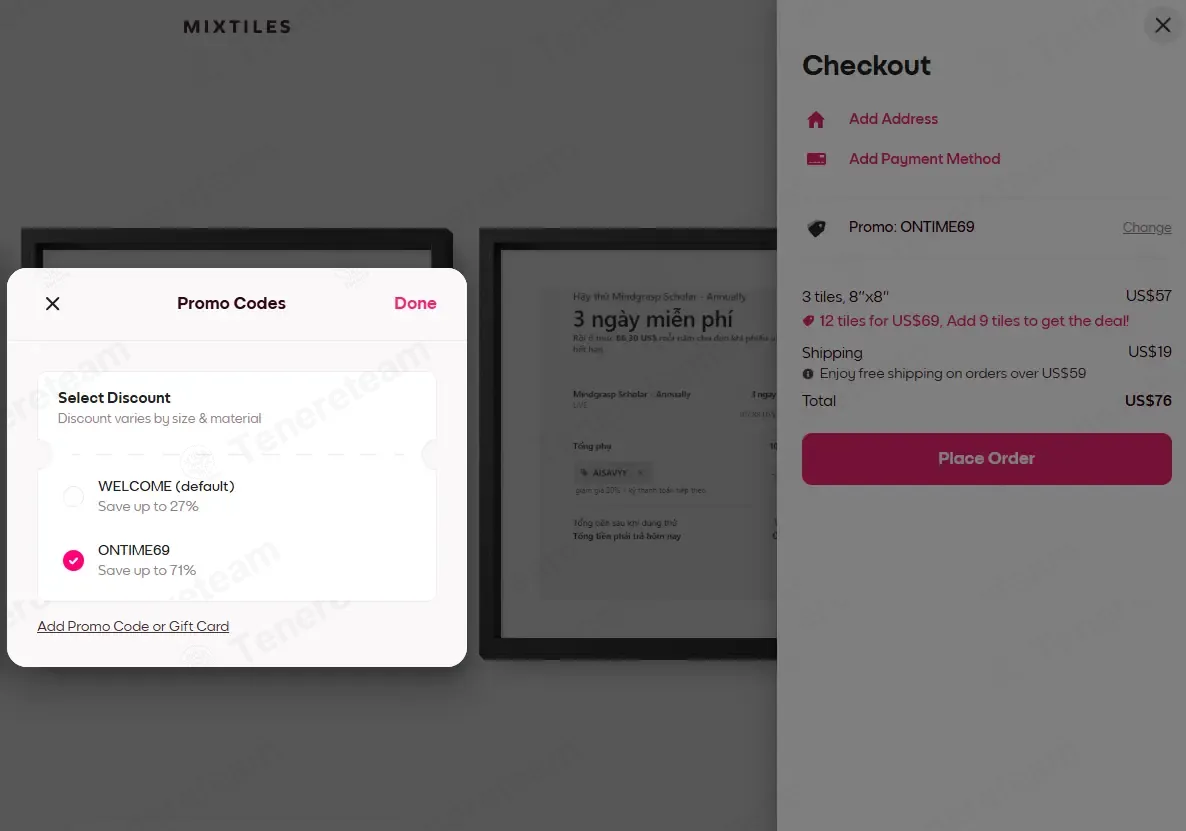The image size is (1186, 831).
Task: Click the Place Order button
Action: pyautogui.click(x=986, y=459)
